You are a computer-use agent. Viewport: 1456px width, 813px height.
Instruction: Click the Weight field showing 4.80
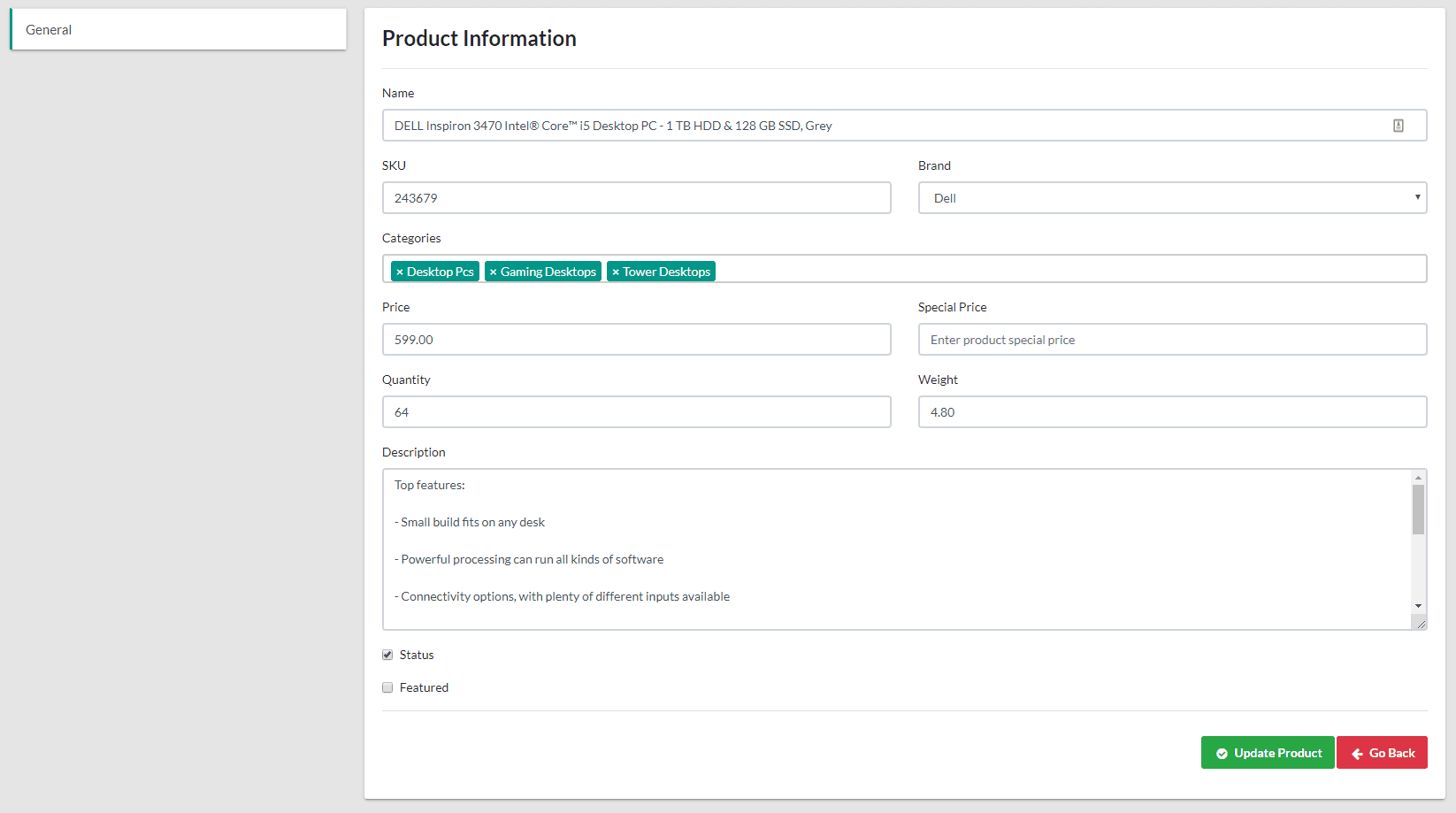(x=1172, y=412)
